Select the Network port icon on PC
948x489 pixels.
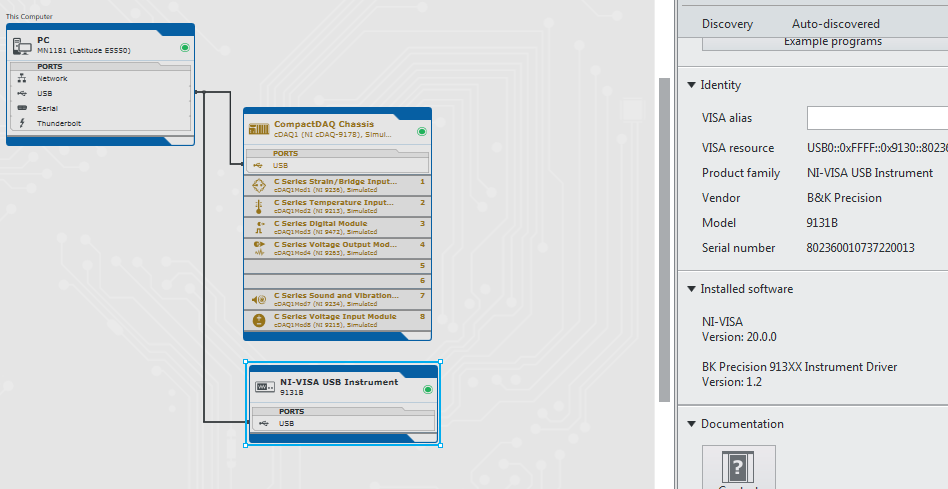22,79
